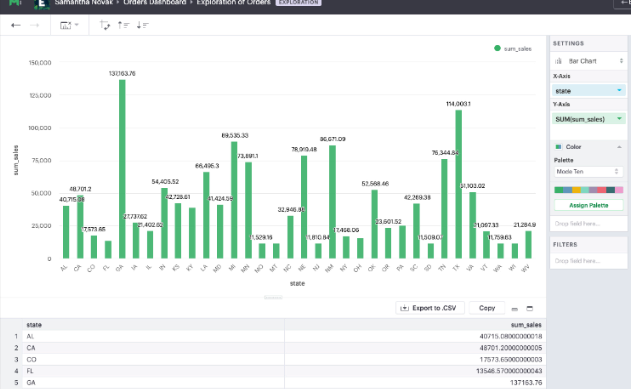631x389 pixels.
Task: Toggle the sum_sales legend item
Action: coord(513,49)
